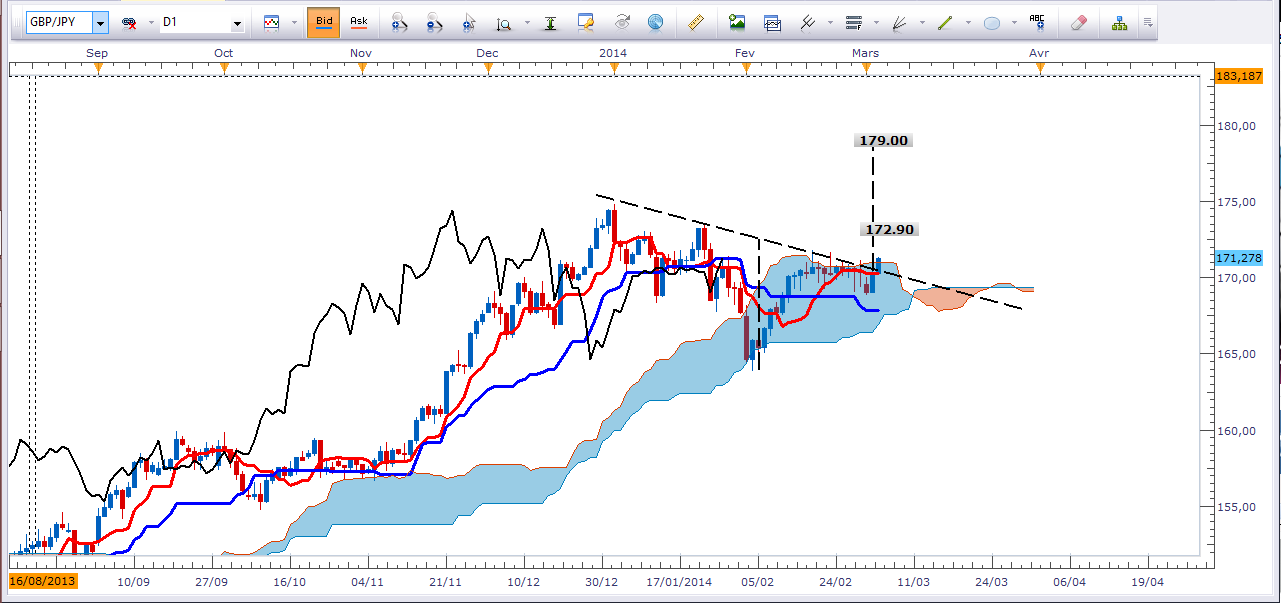Viewport: 1281px width, 603px height.
Task: Open the GBP/JPY symbol dropdown arrow
Action: [x=100, y=22]
